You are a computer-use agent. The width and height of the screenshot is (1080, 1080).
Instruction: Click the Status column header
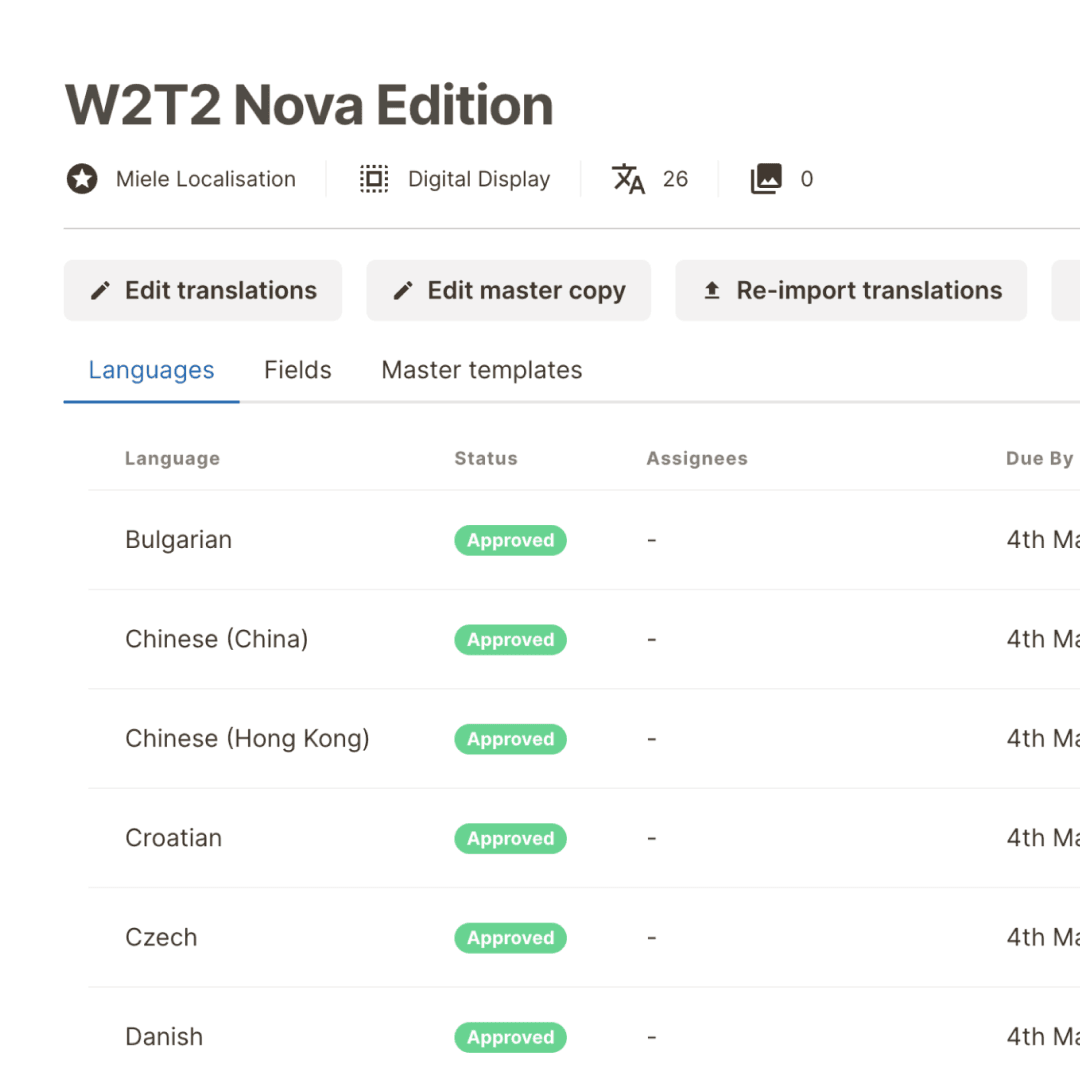(486, 458)
